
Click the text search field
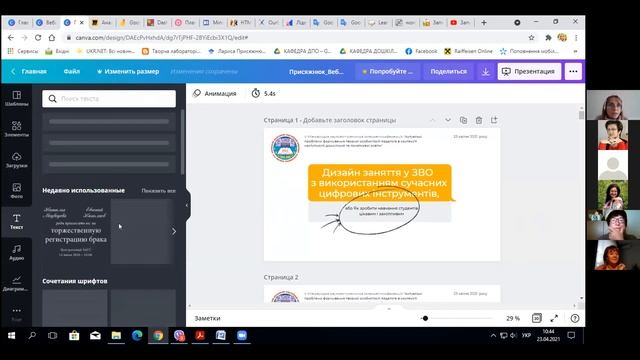(109, 99)
